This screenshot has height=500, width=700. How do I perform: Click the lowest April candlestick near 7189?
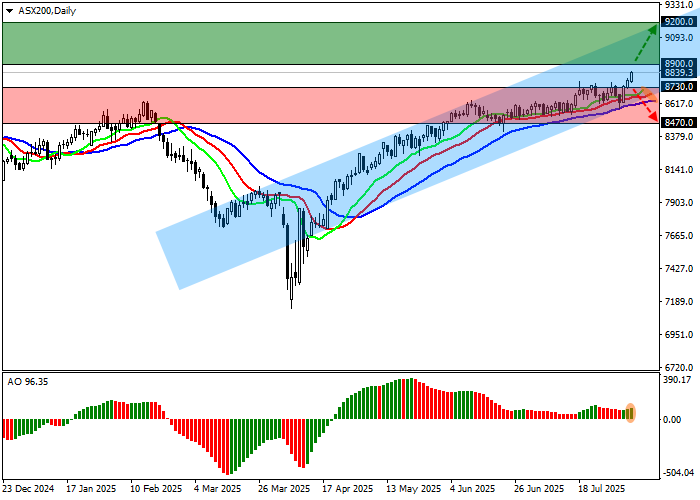tap(292, 287)
